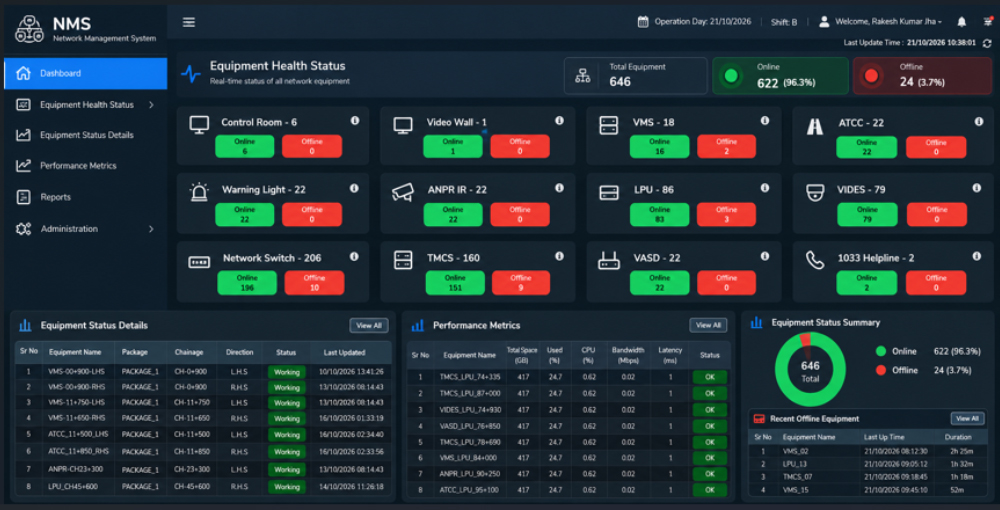The height and width of the screenshot is (510, 1000).
Task: Click info icon on LPU card
Action: (x=765, y=187)
